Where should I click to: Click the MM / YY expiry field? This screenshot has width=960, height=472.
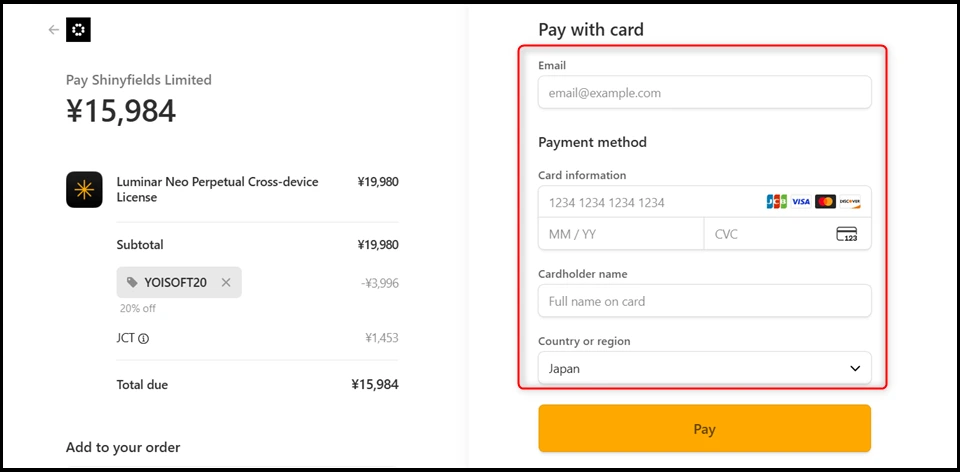coord(621,234)
